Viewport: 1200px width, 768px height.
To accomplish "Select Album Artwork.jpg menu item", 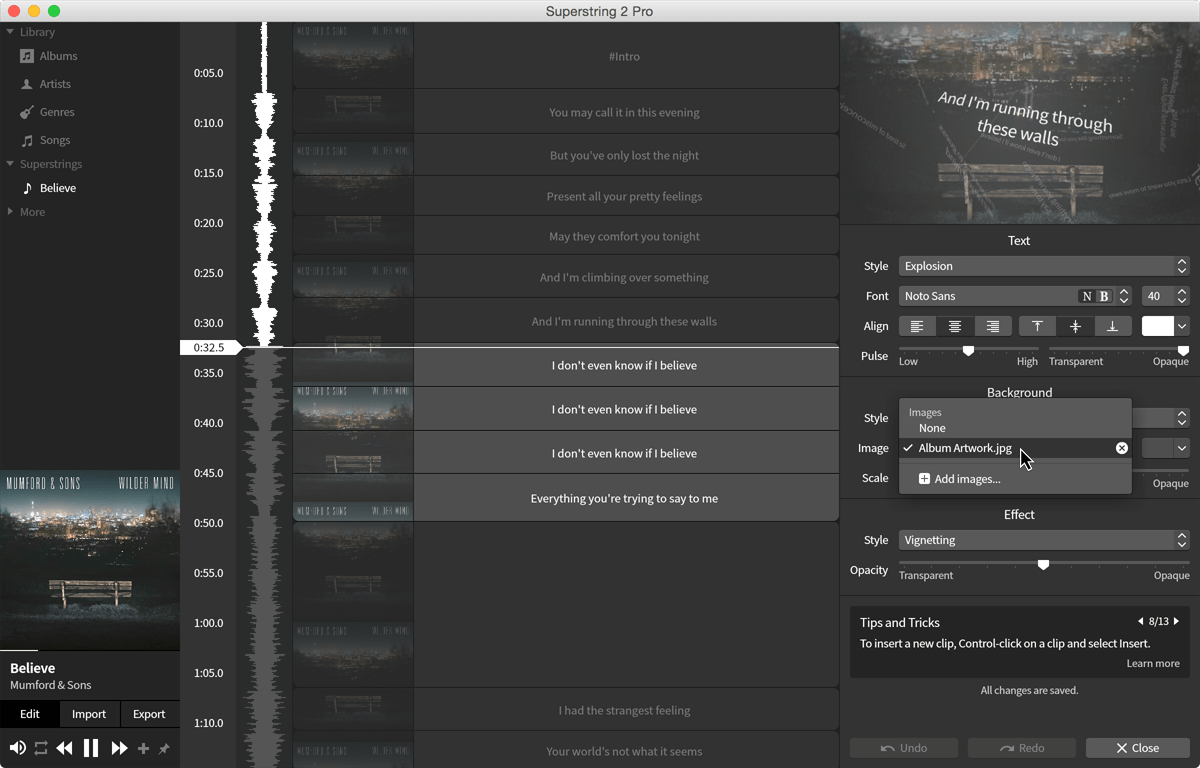I will [x=1015, y=448].
